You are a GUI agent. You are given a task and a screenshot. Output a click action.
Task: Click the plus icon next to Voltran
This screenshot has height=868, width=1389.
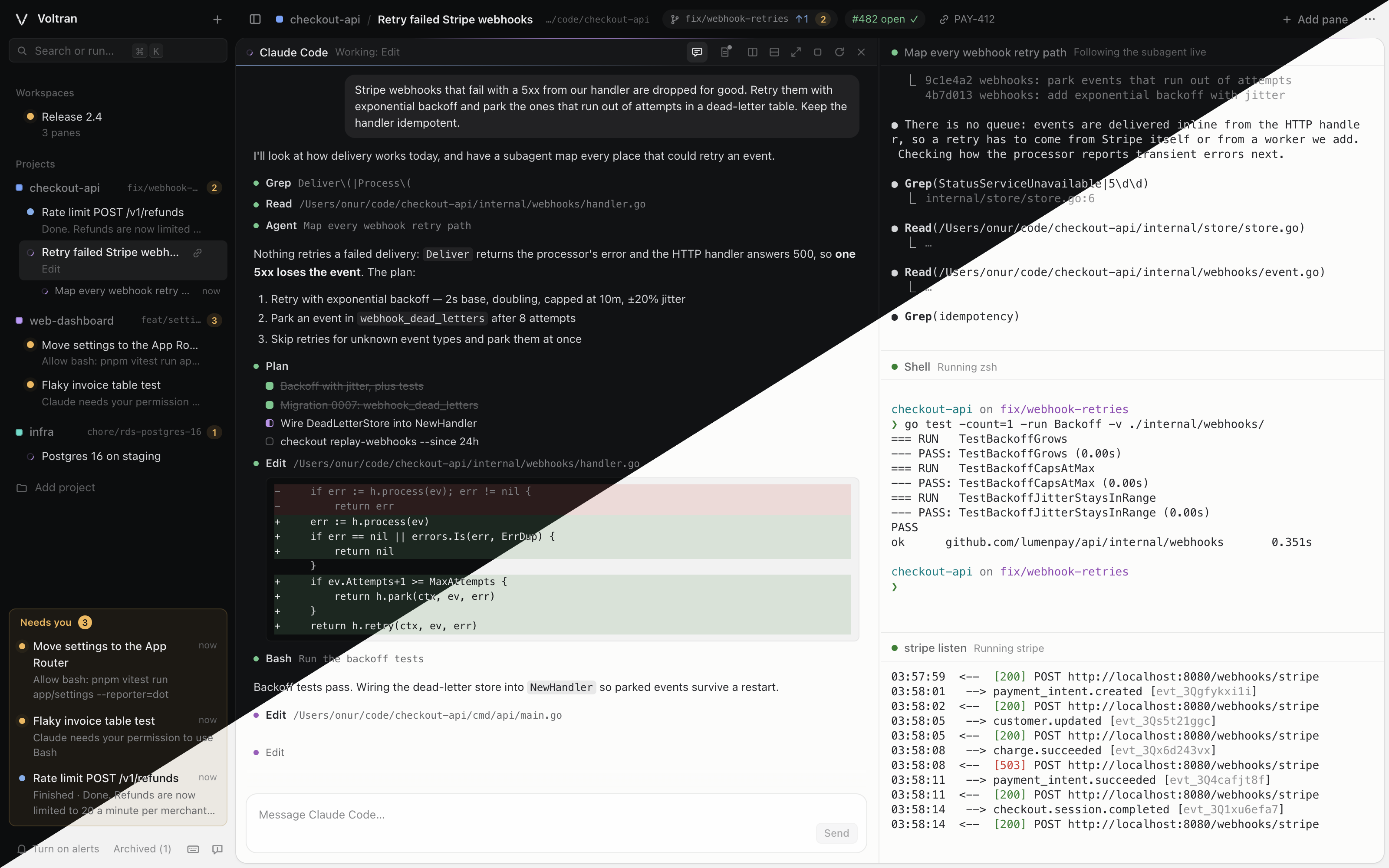(217, 20)
